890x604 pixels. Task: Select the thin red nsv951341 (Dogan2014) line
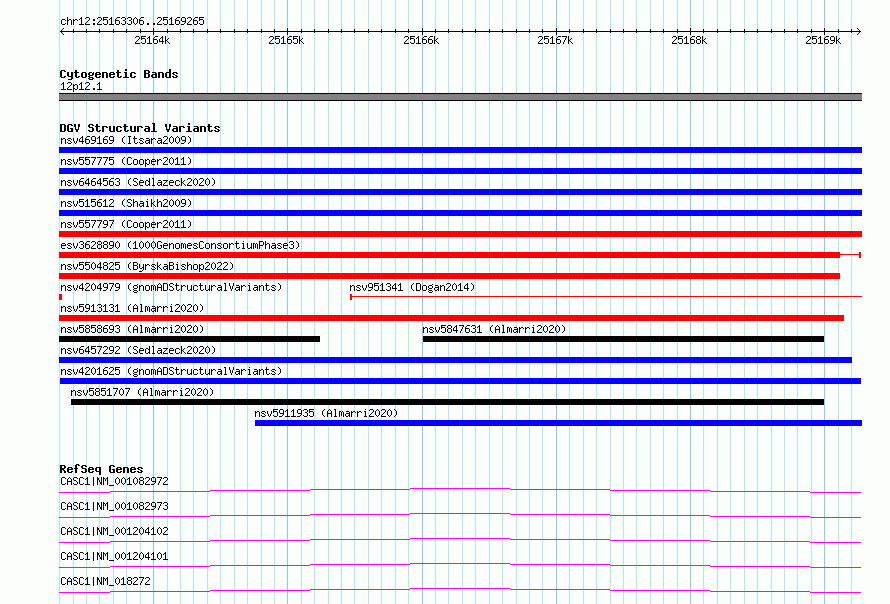[606, 296]
